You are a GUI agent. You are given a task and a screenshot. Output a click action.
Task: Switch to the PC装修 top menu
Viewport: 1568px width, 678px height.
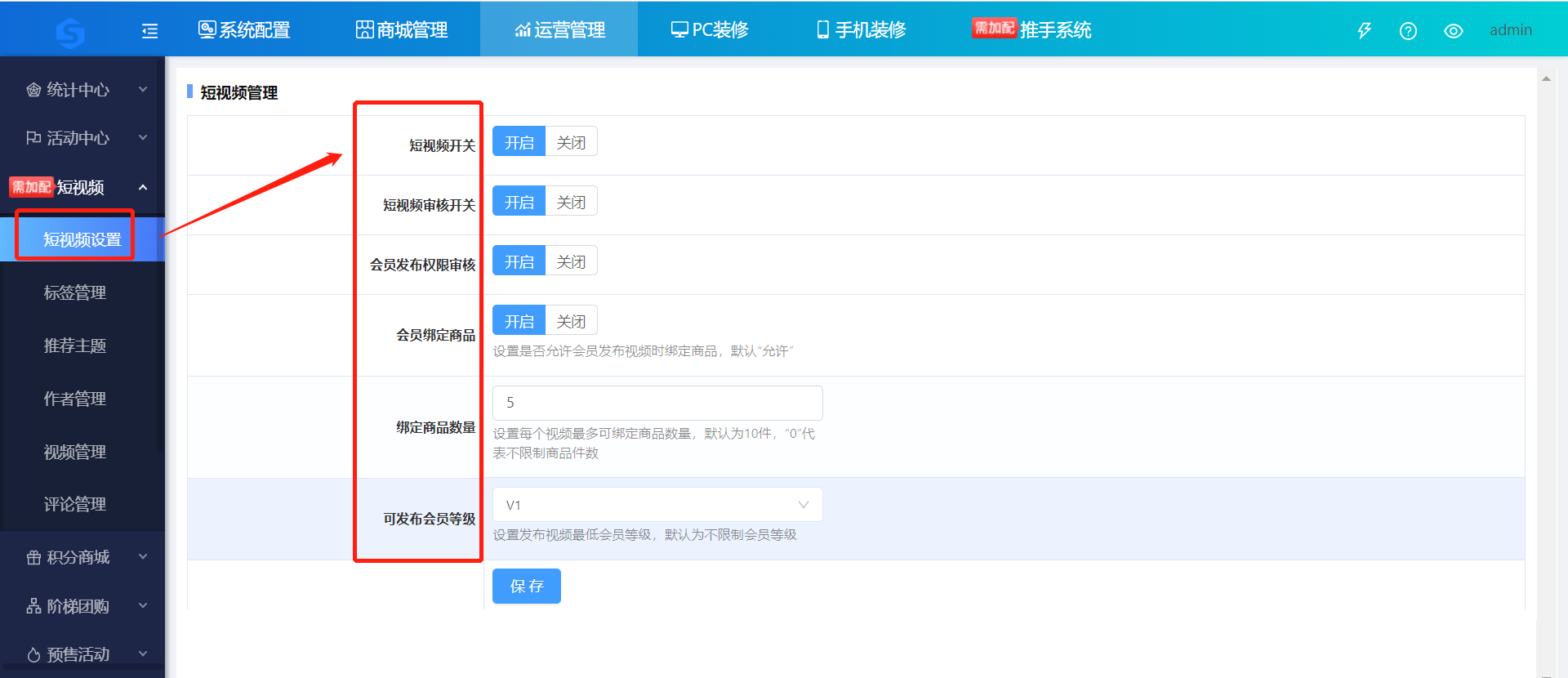pyautogui.click(x=710, y=30)
